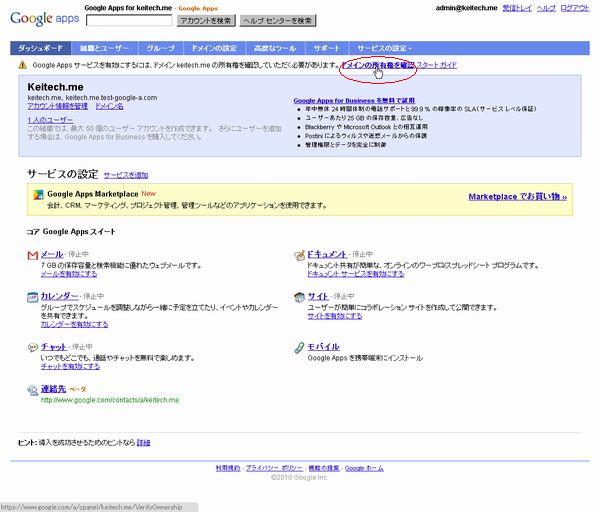Viewport: 600px width, 512px height.
Task: Open the プライバシー ポリシー footer link
Action: pos(274,468)
